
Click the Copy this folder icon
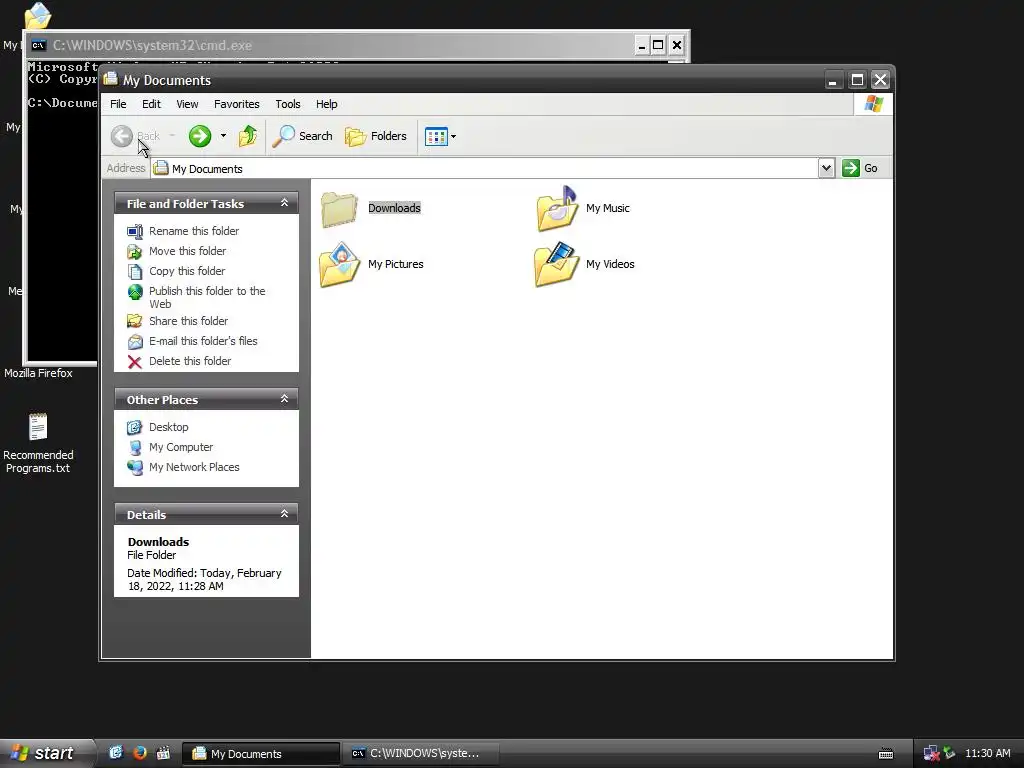tap(135, 272)
